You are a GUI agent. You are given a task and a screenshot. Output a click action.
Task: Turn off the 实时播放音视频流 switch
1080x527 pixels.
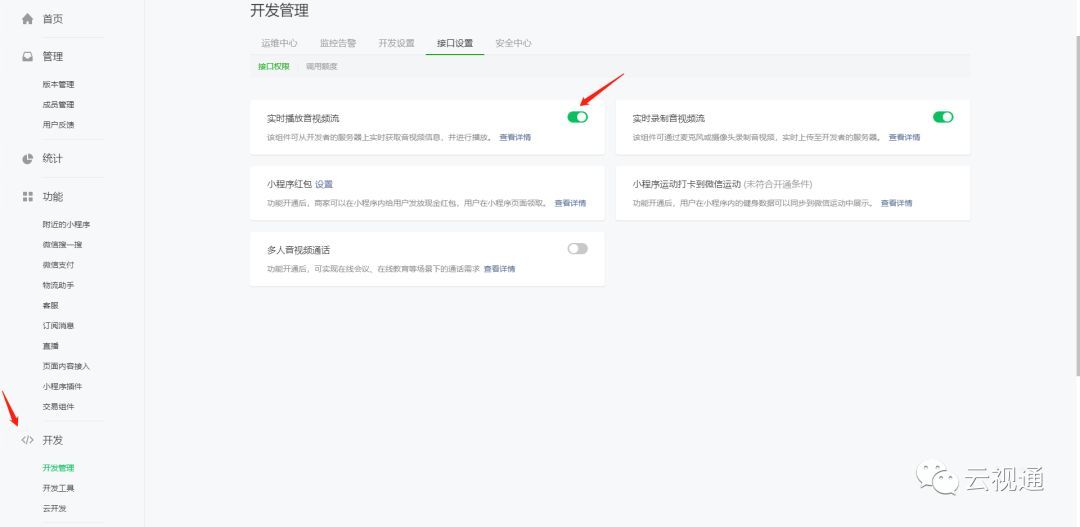578,117
